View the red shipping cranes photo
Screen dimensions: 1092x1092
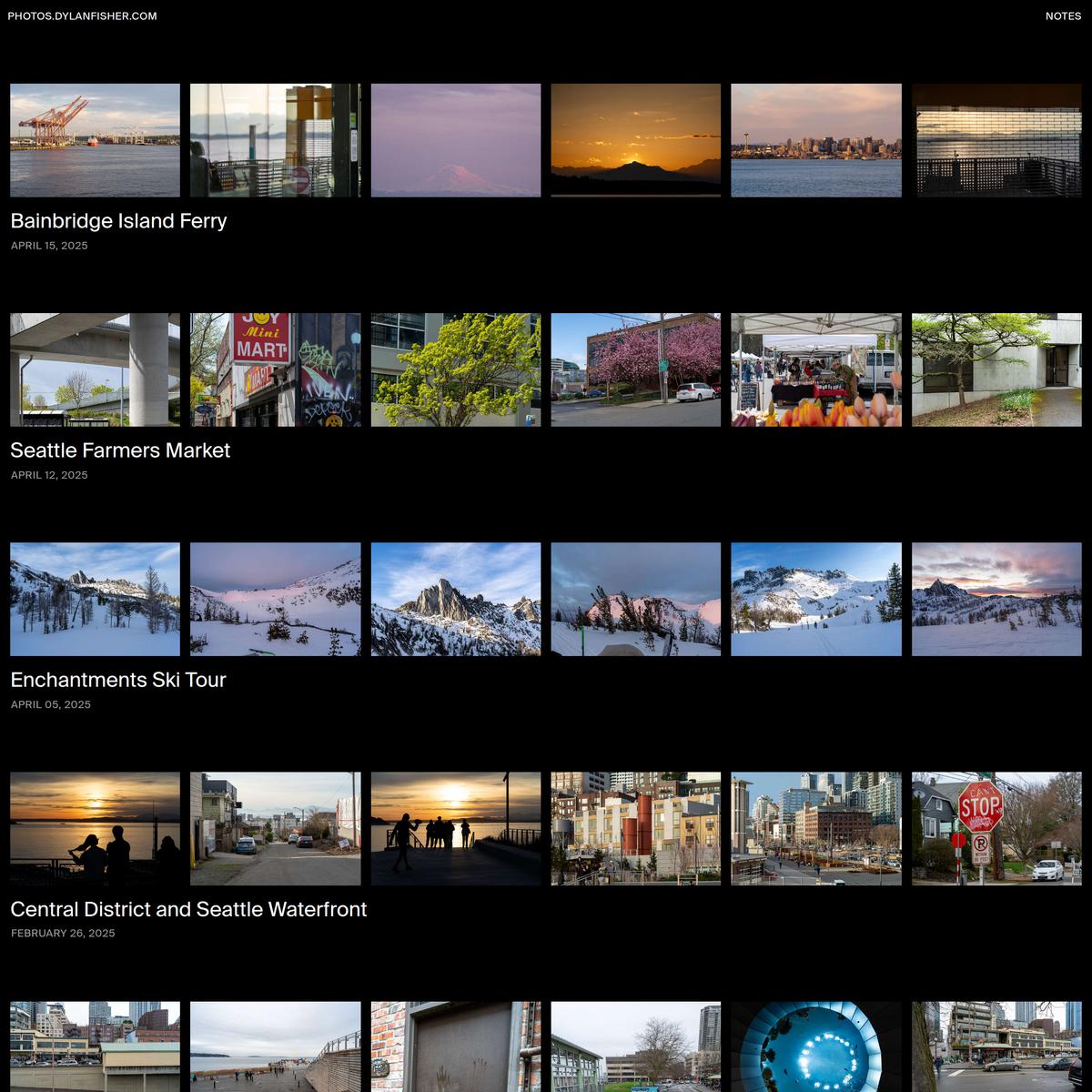(95, 140)
